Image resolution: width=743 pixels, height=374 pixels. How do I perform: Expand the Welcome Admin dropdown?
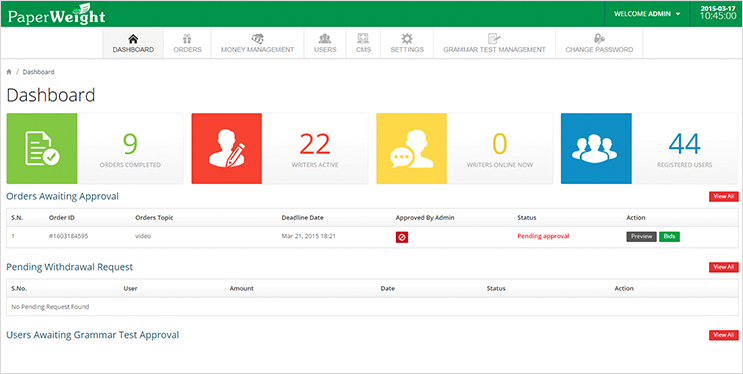[647, 14]
